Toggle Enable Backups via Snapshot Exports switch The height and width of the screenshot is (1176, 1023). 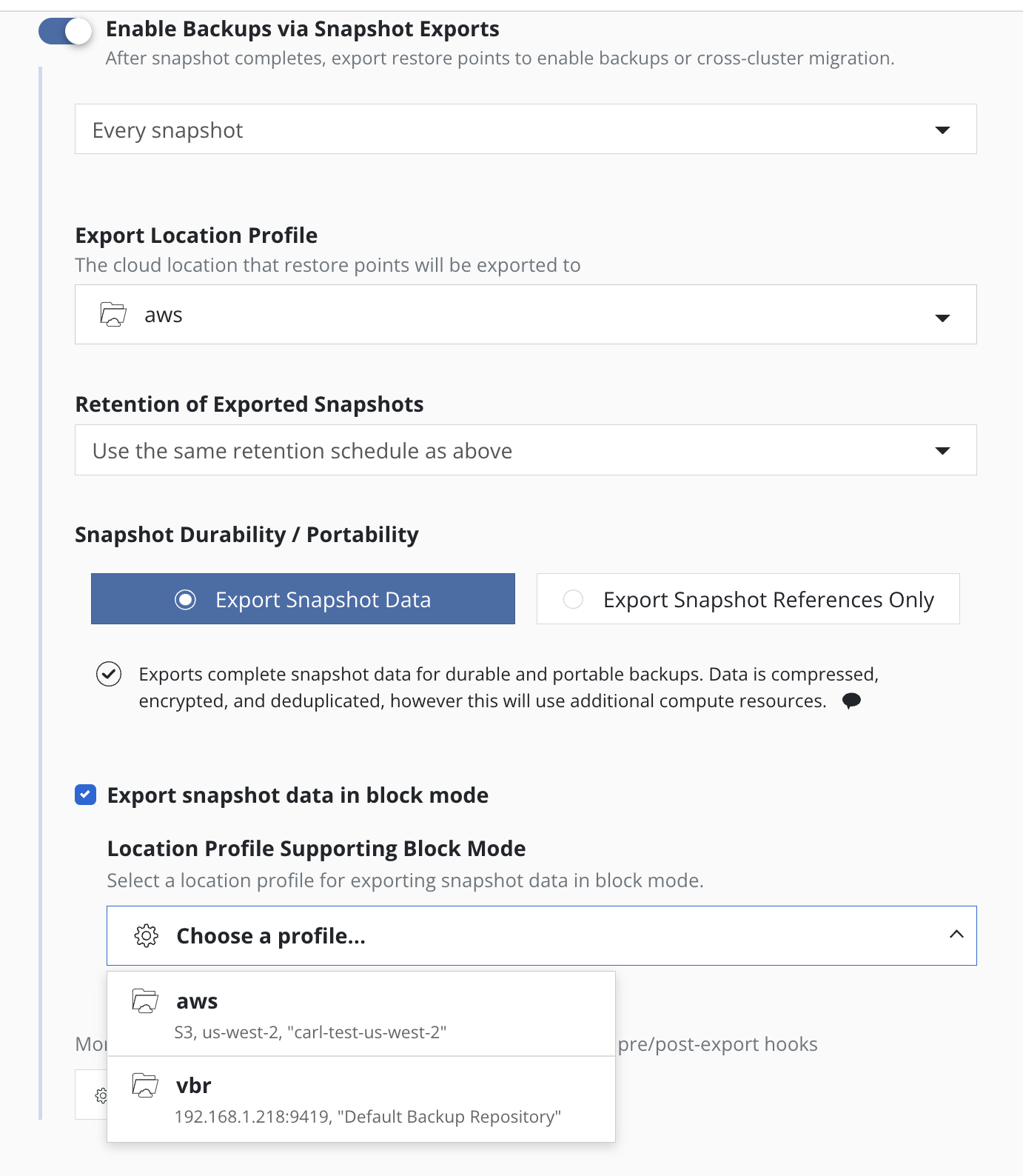pyautogui.click(x=65, y=31)
